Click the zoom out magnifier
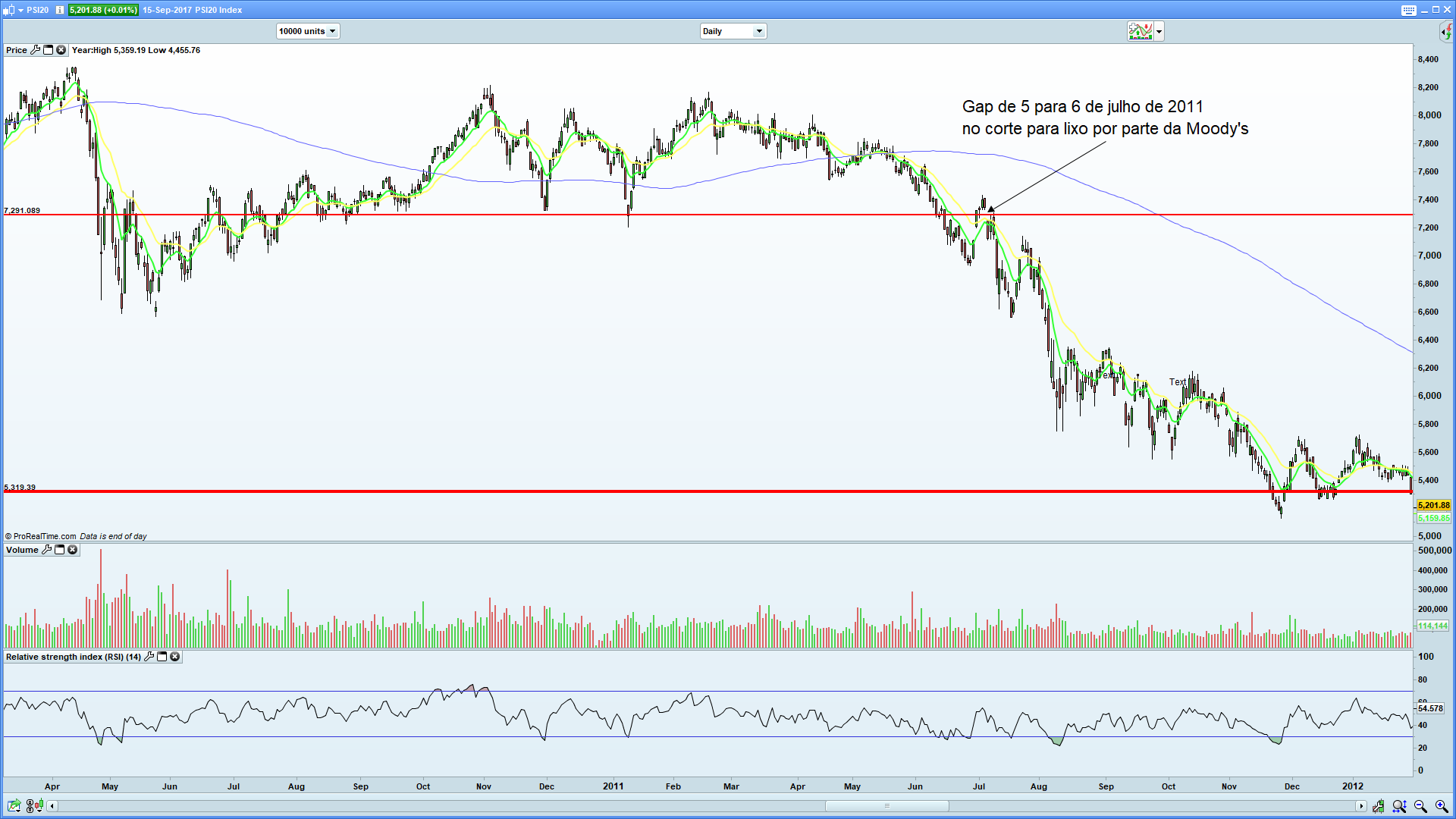Image resolution: width=1456 pixels, height=819 pixels. click(1420, 806)
